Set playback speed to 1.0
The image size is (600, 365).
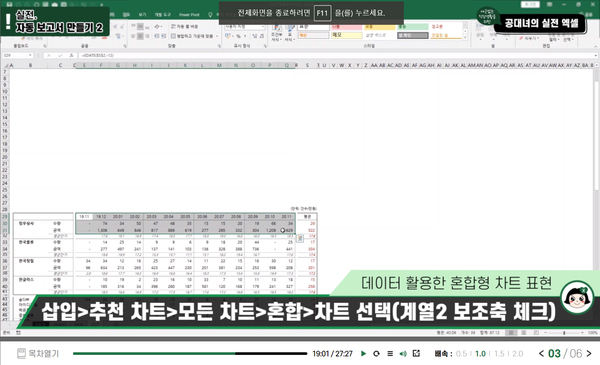pyautogui.click(x=480, y=354)
